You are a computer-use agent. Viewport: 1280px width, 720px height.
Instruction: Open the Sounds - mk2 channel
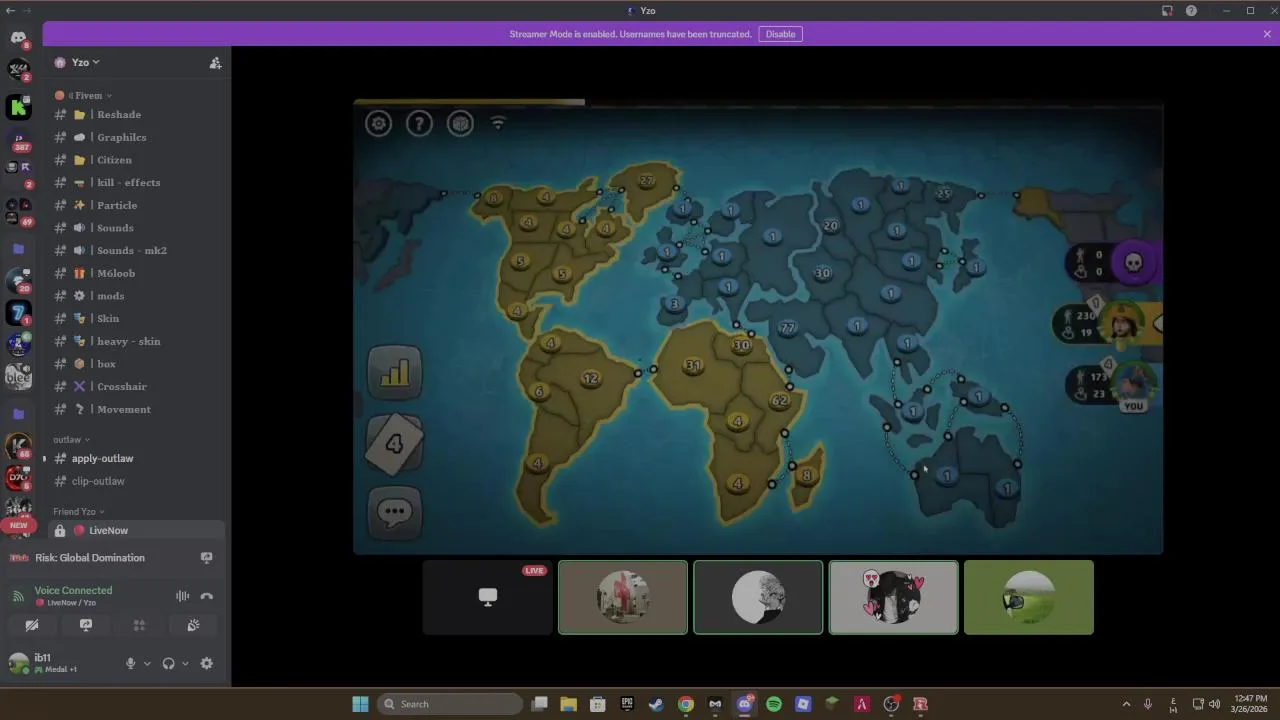139,250
